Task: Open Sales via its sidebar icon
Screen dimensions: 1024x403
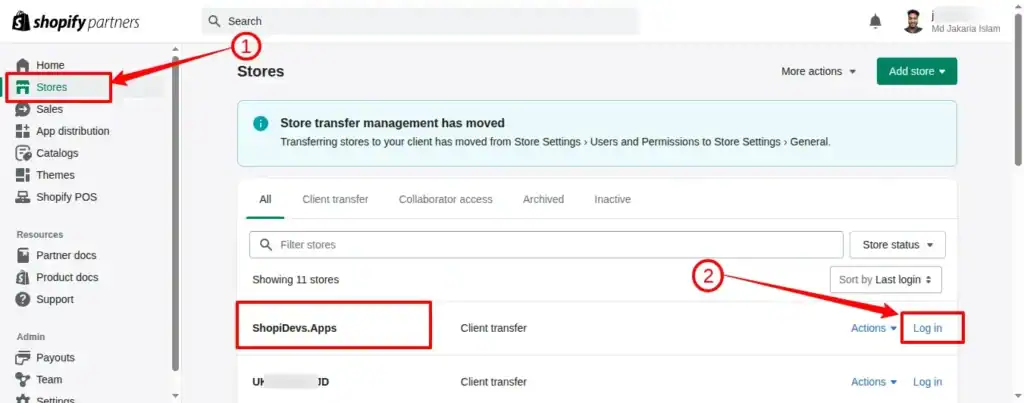Action: pos(23,109)
